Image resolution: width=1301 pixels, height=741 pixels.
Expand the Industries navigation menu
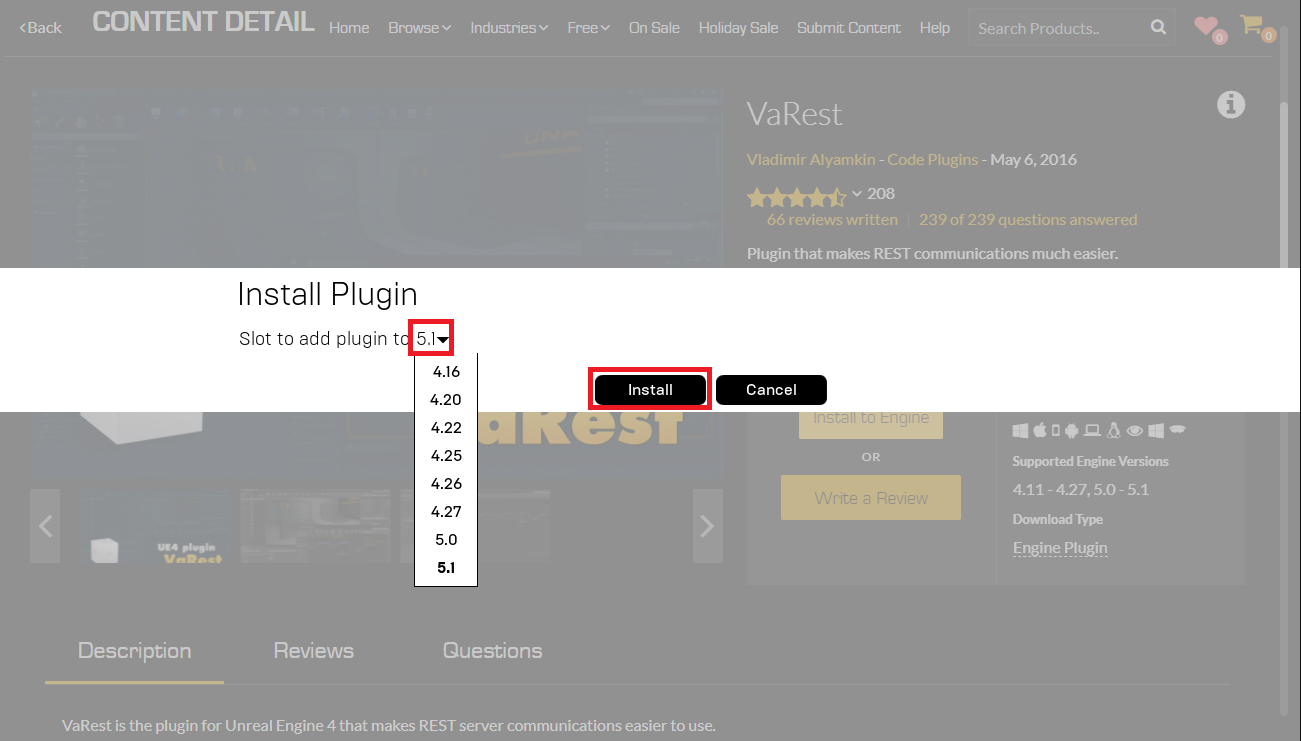509,28
